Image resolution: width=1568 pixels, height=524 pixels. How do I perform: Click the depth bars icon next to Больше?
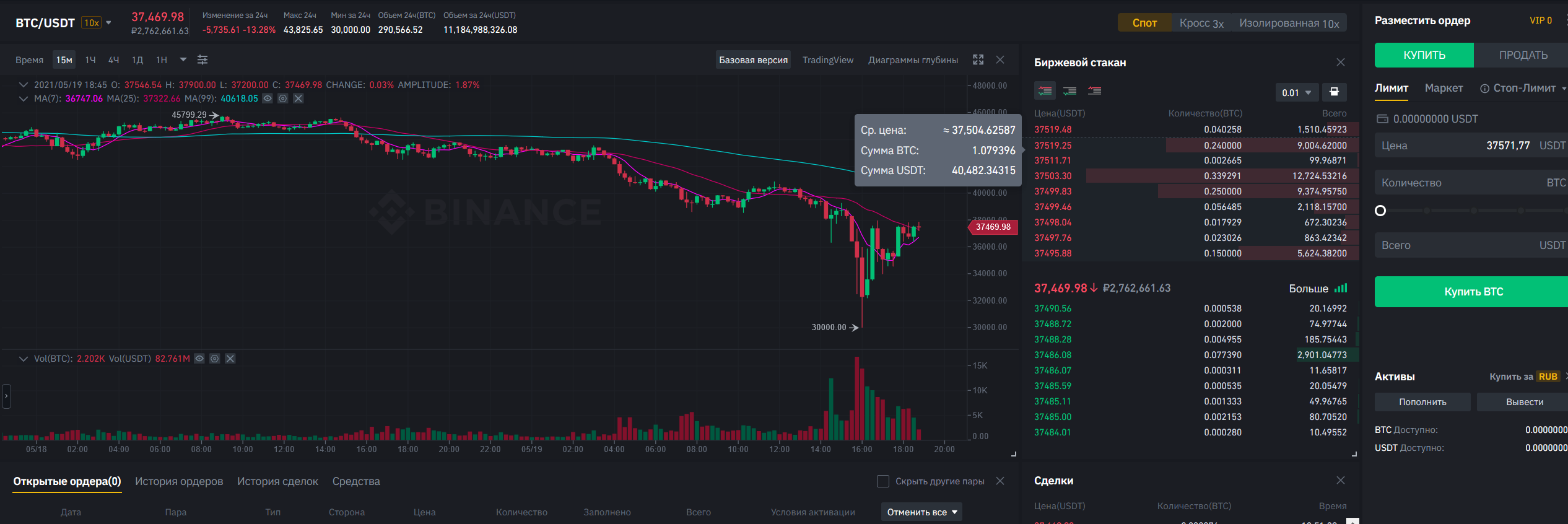[1341, 288]
